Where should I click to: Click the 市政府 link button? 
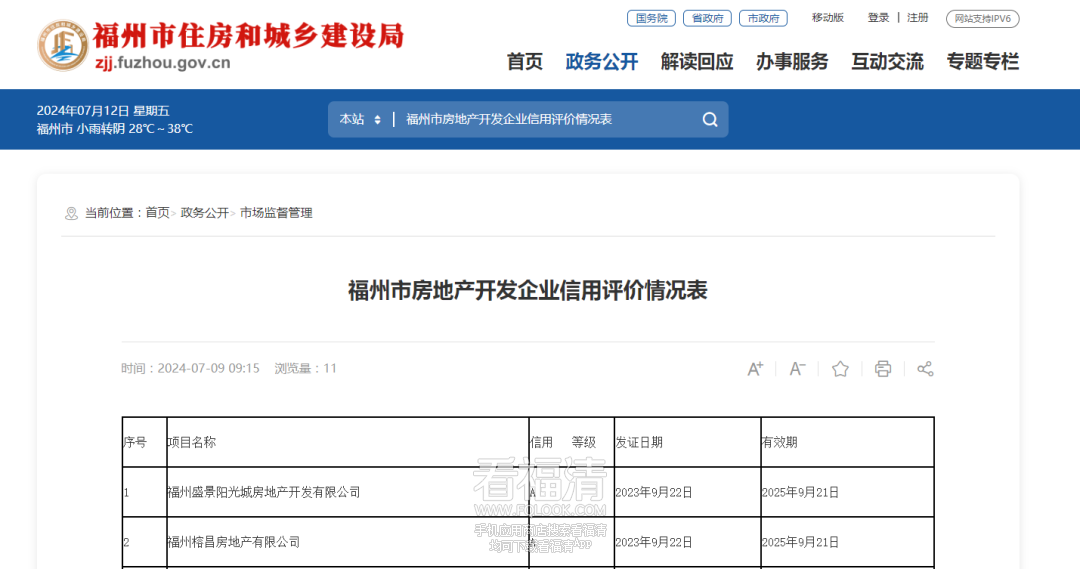(763, 19)
